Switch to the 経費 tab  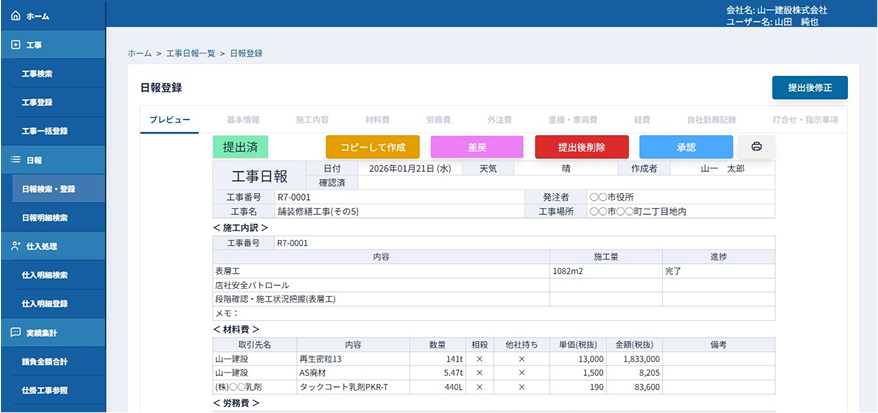[x=642, y=120]
